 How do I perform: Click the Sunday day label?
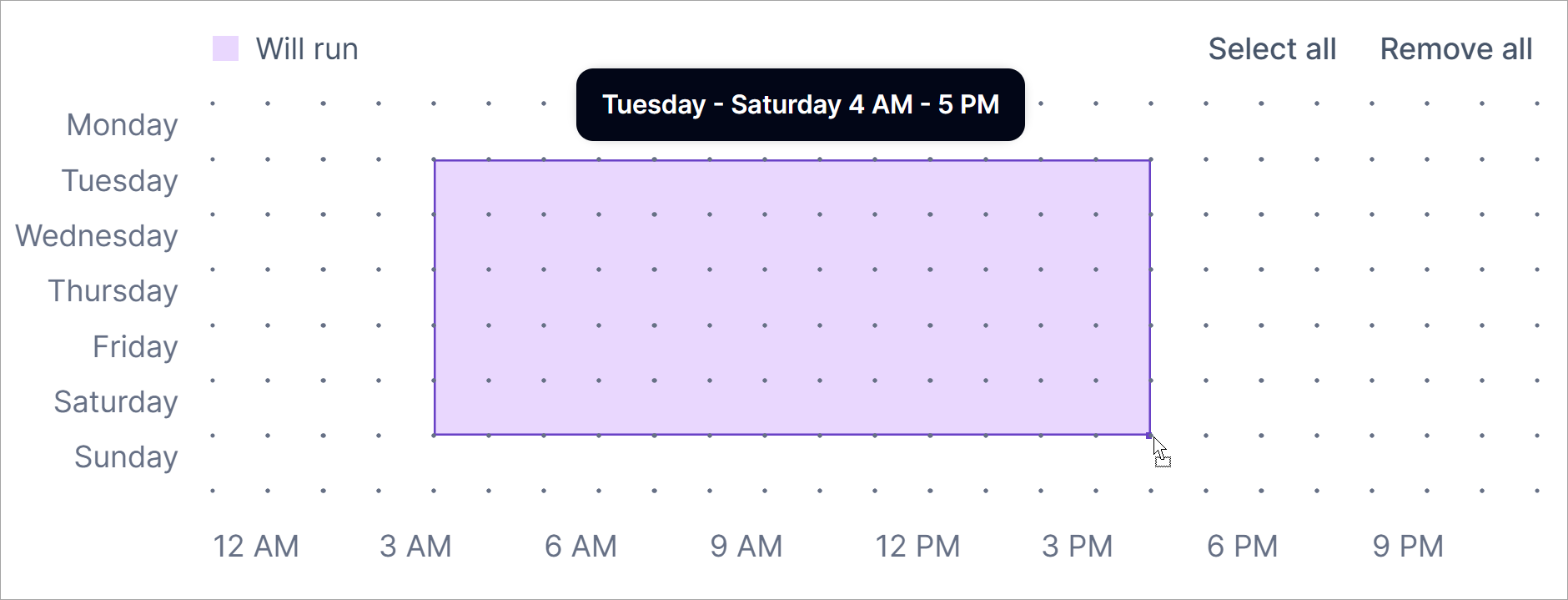tap(126, 457)
